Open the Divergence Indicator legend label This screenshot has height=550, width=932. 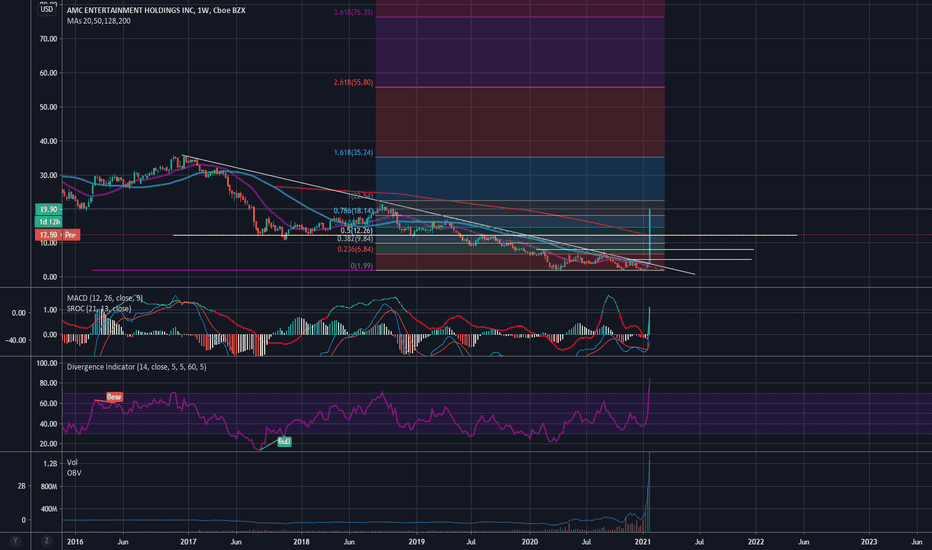(137, 367)
